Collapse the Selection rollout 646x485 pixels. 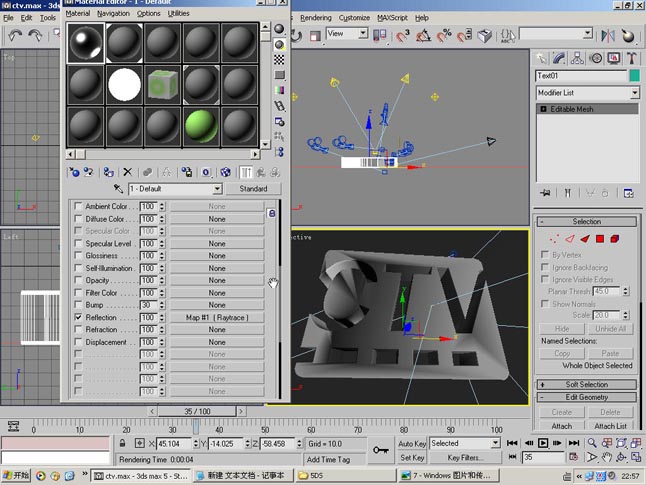coord(587,222)
